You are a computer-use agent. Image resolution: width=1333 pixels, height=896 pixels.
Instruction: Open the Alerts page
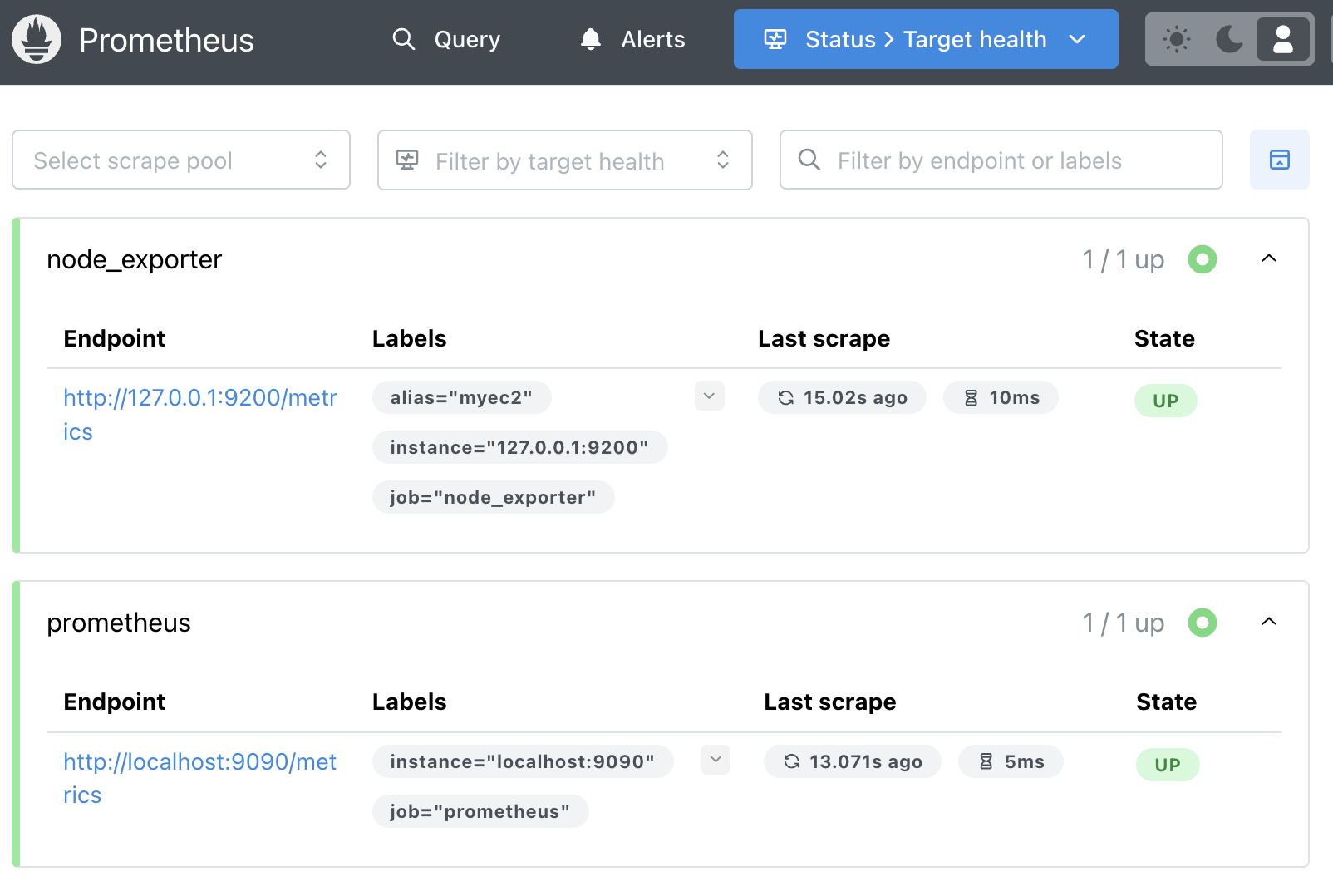(x=632, y=39)
